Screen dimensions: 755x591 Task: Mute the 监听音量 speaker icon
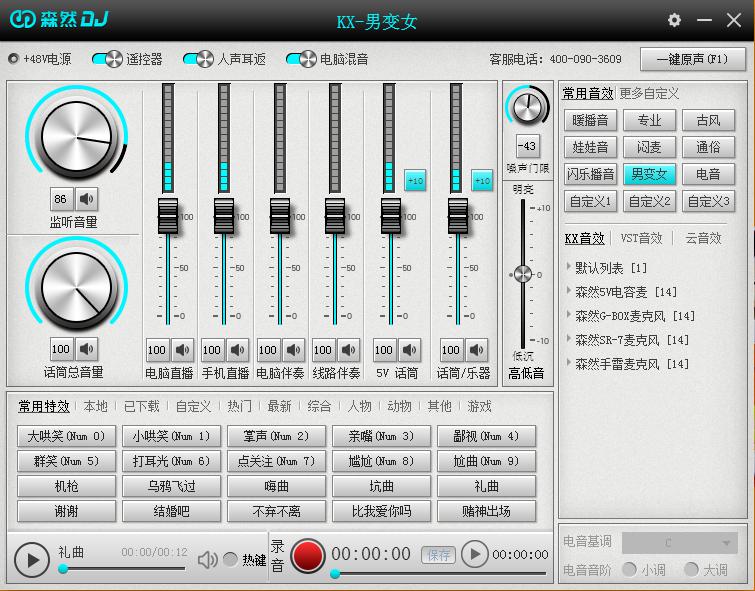point(87,199)
